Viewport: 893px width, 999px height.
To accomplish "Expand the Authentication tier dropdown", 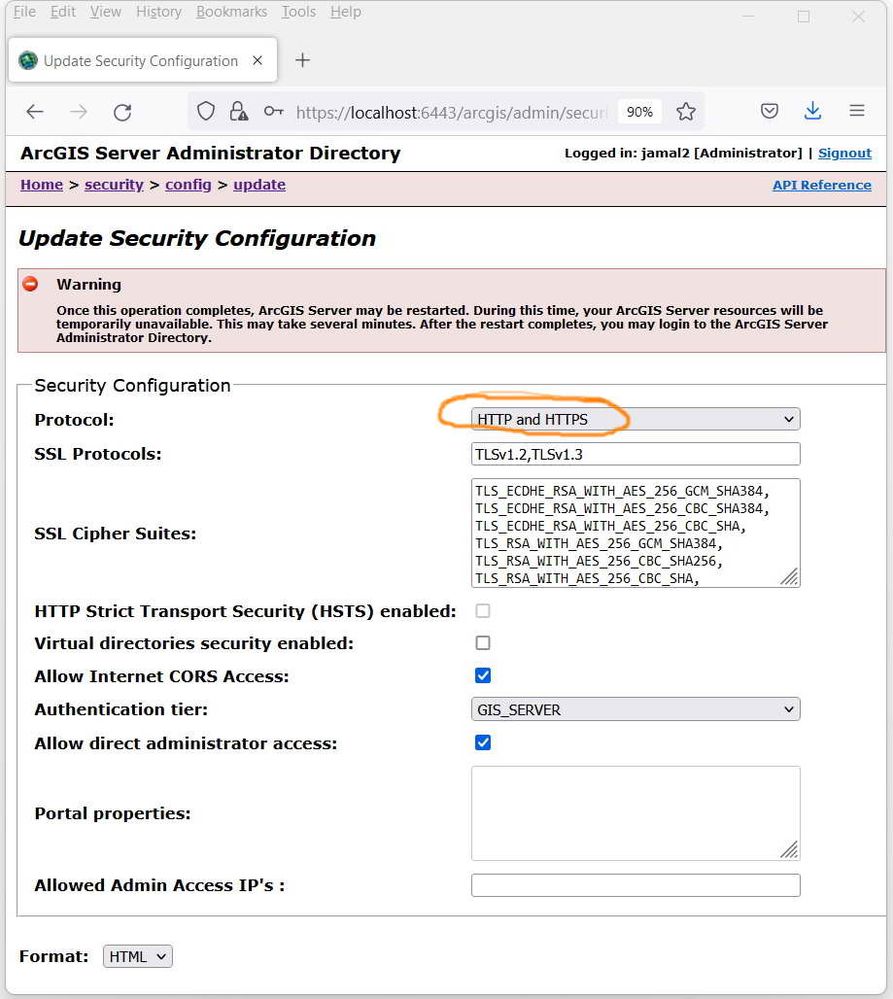I will pyautogui.click(x=635, y=710).
